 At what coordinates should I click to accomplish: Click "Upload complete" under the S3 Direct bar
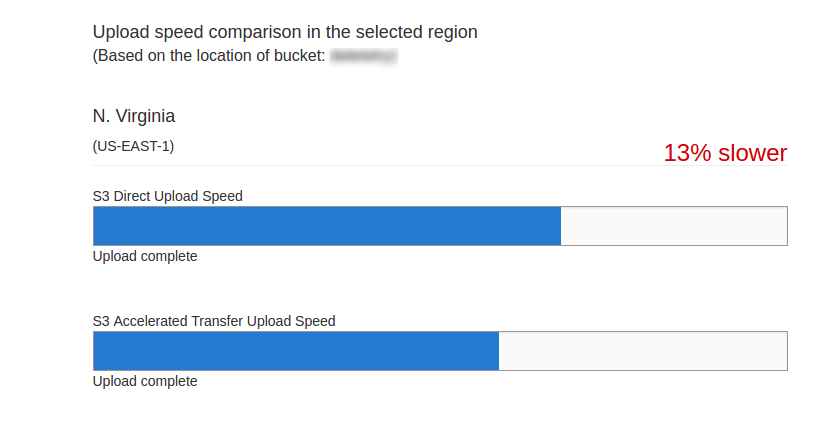[145, 256]
